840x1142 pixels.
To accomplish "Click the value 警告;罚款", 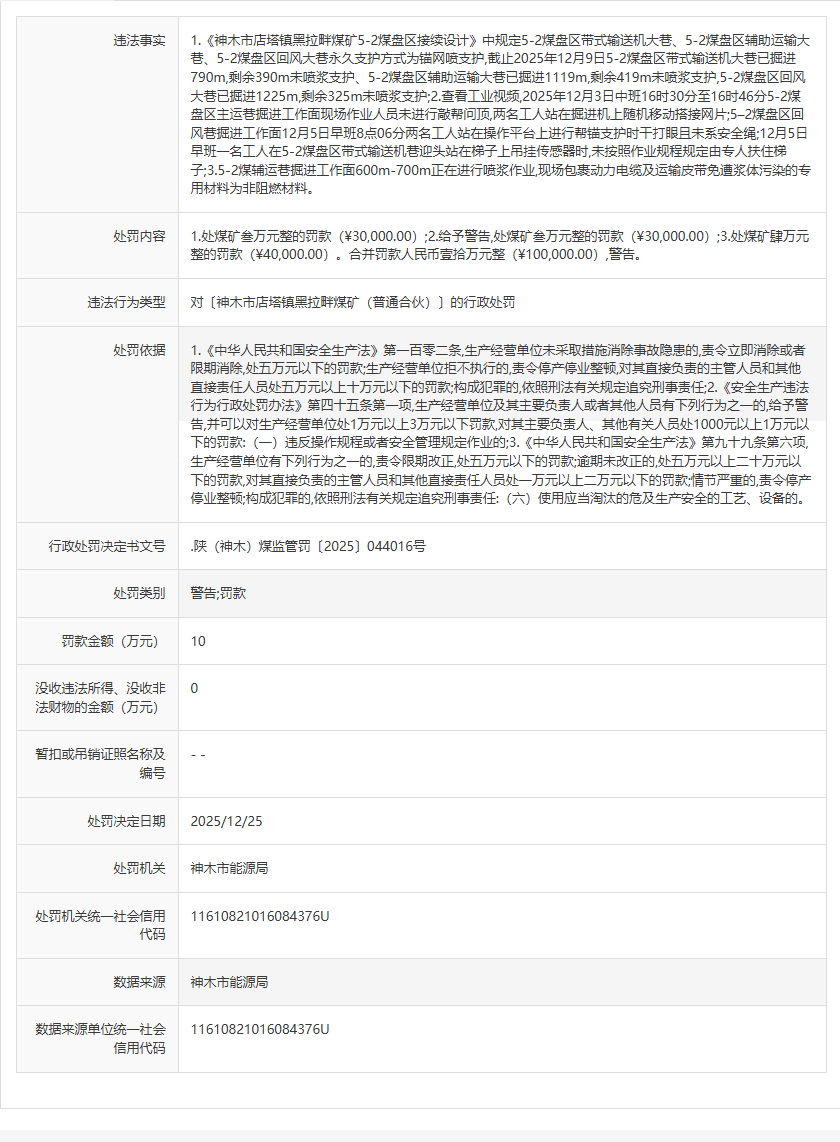I will [x=219, y=594].
